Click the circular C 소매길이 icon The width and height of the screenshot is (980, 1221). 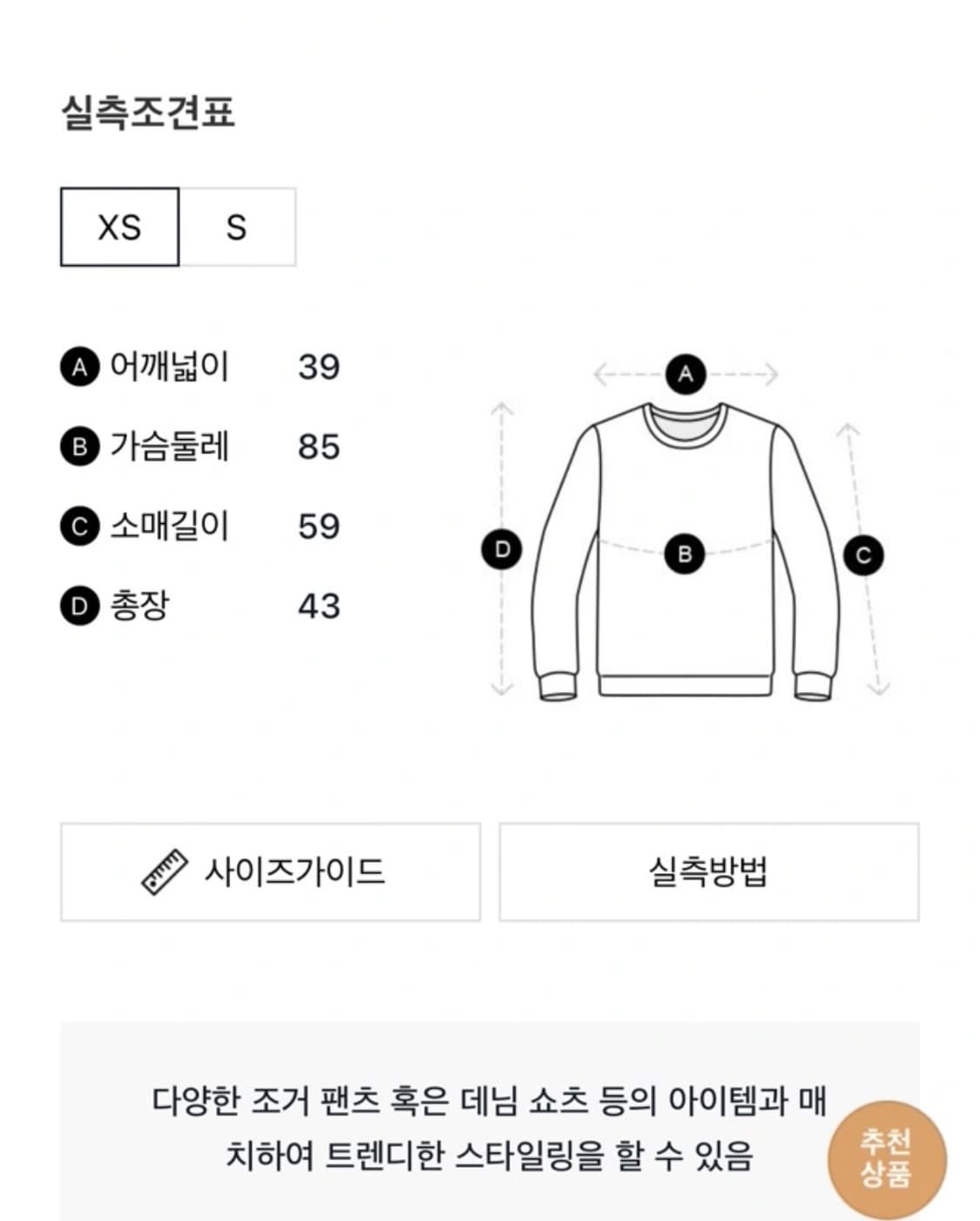(x=80, y=526)
